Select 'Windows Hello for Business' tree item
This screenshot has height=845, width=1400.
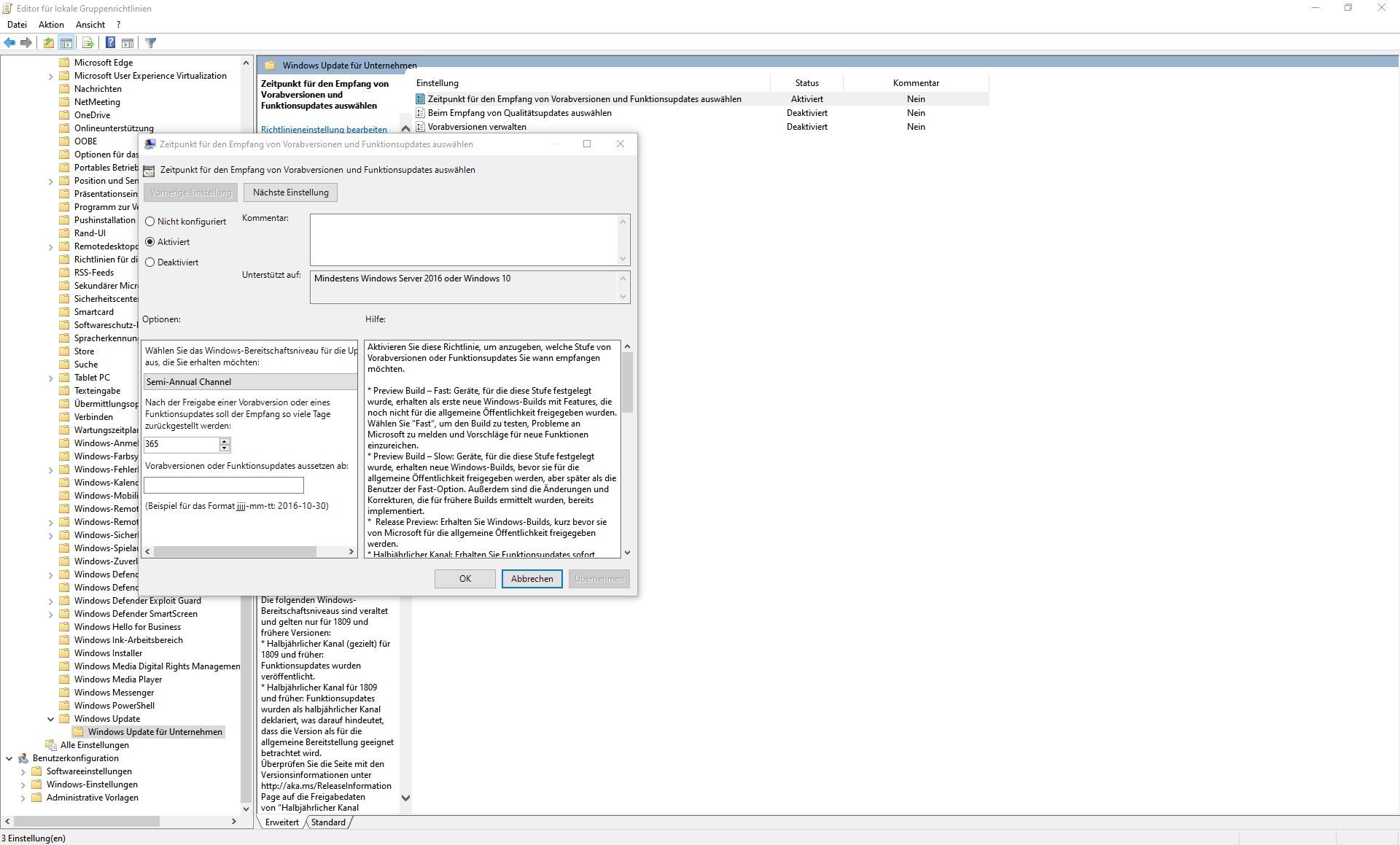128,627
